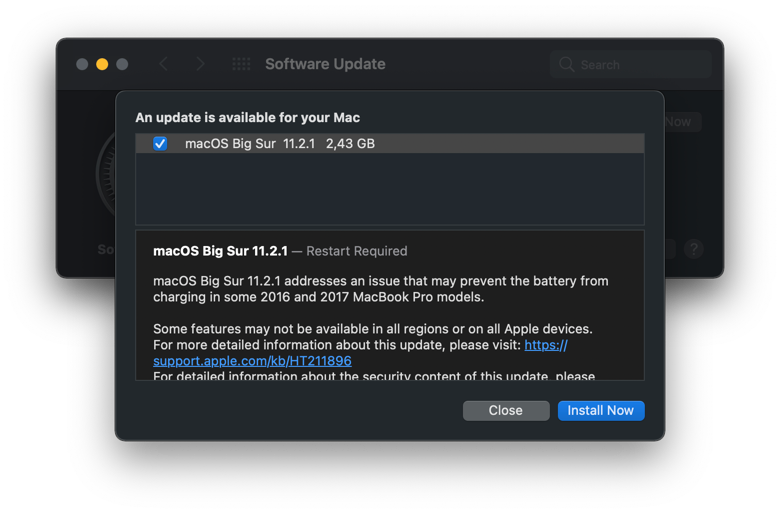Focus the Search input field

640,64
